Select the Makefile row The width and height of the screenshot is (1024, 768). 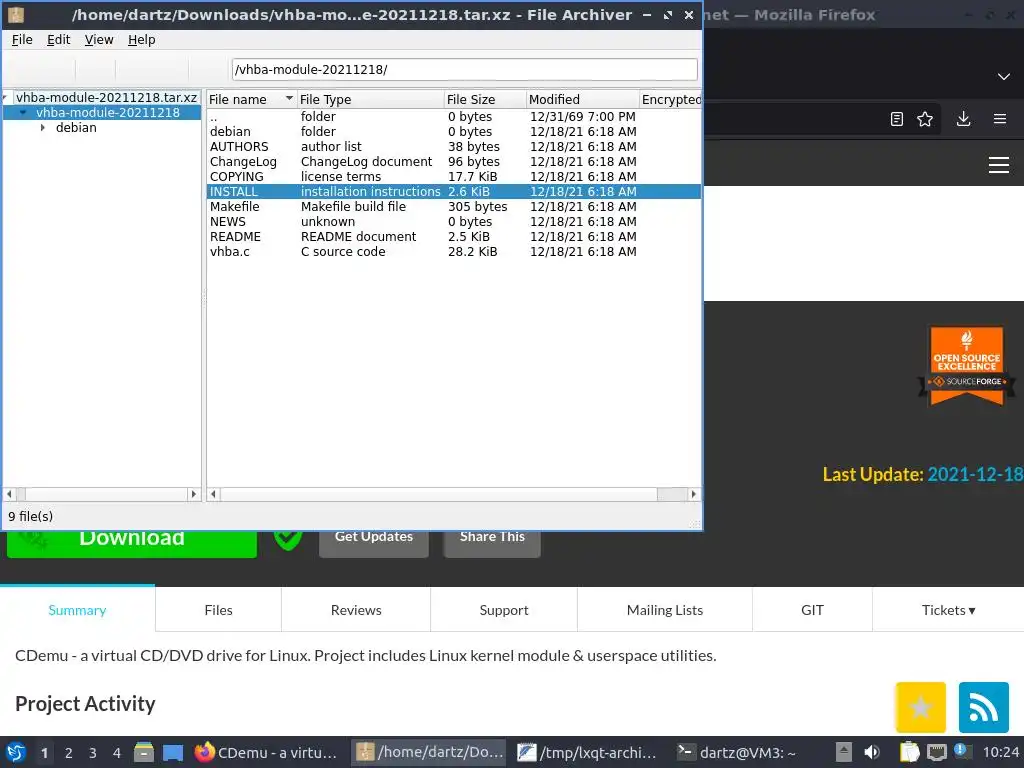454,206
